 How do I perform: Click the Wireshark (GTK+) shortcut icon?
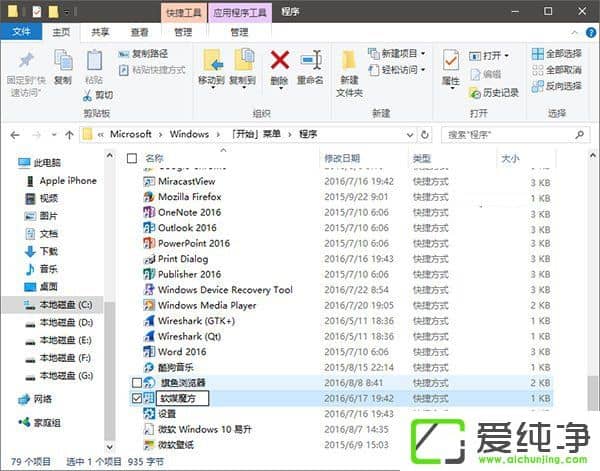(x=149, y=321)
